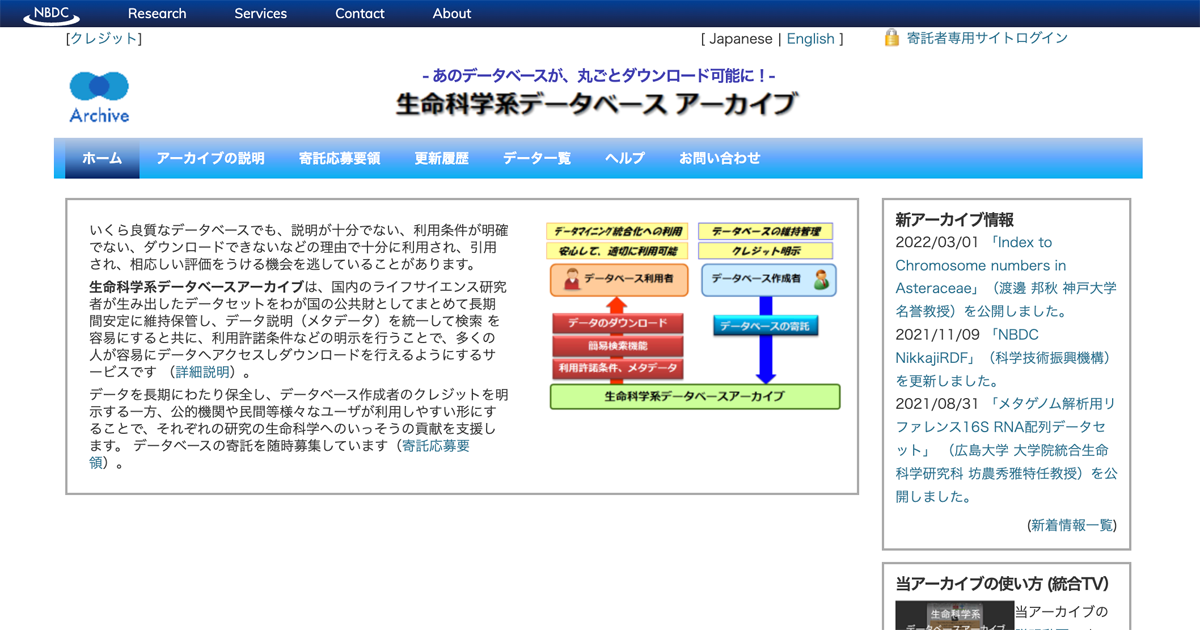The height and width of the screenshot is (630, 1200).
Task: Open the 詳細説明 link
Action: (x=203, y=372)
